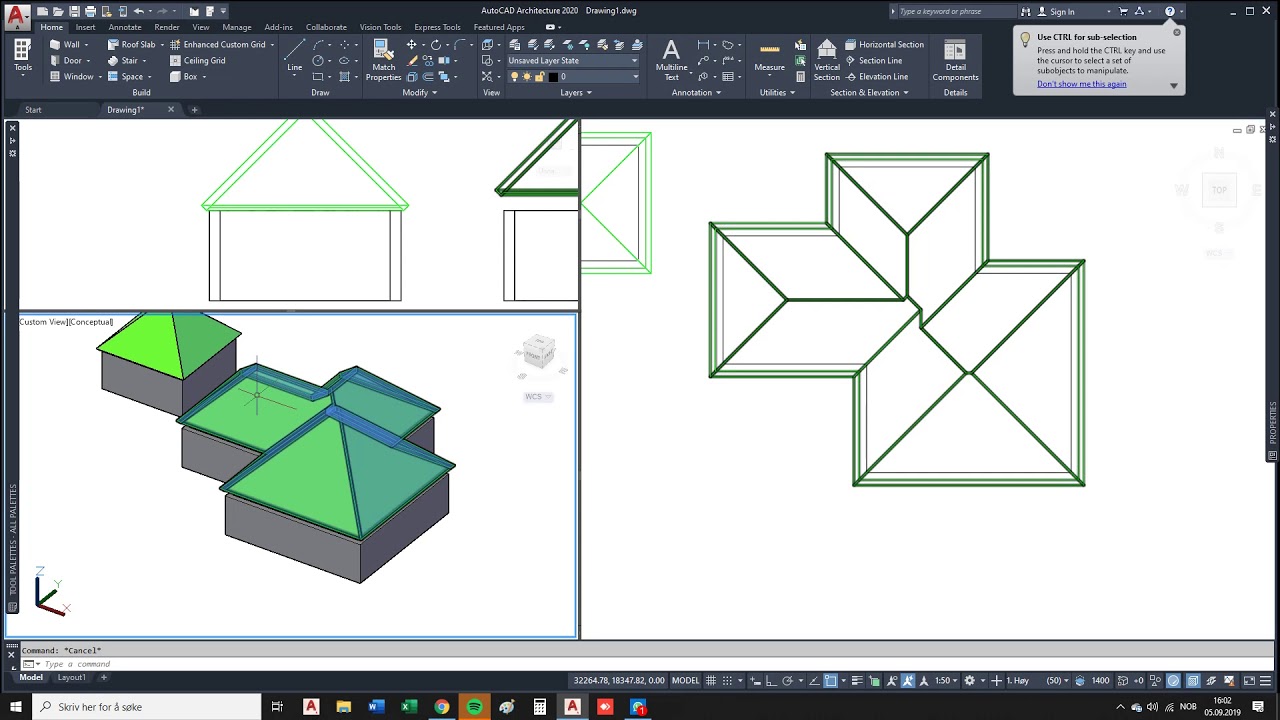Screen dimensions: 1280x720
Task: Open the Render ribbon tab
Action: 167,27
